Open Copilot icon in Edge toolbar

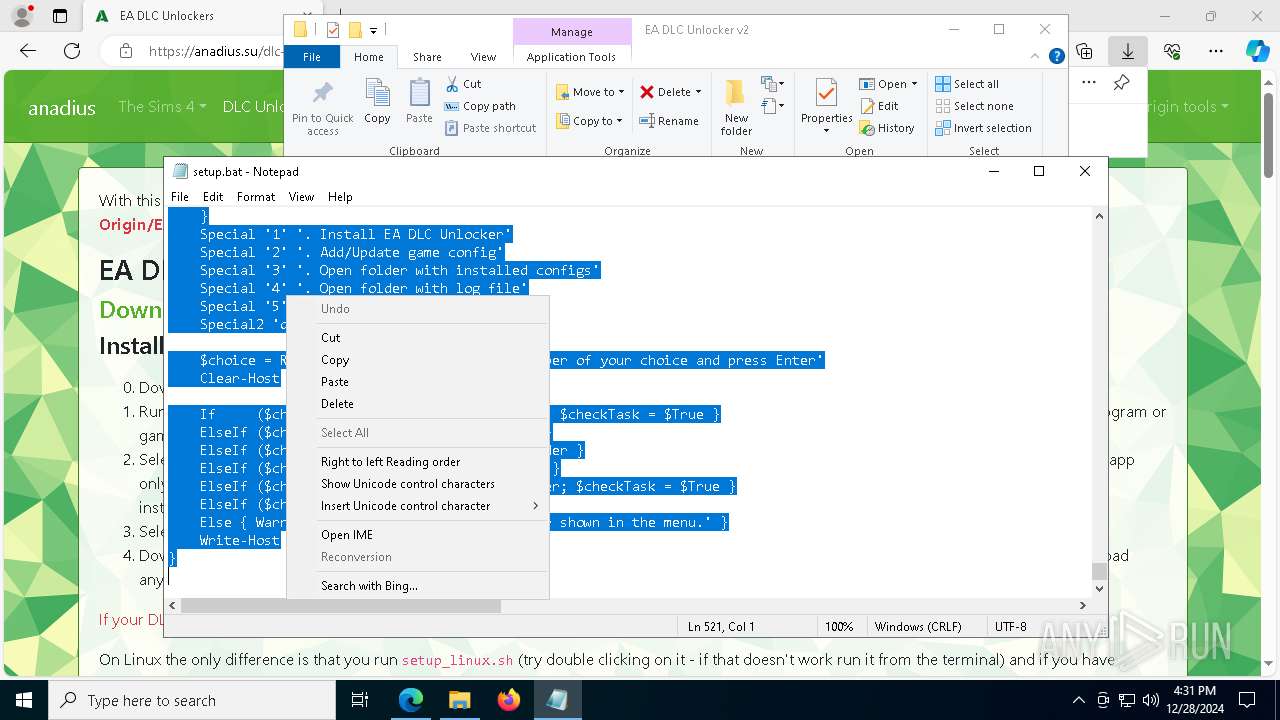point(1257,51)
